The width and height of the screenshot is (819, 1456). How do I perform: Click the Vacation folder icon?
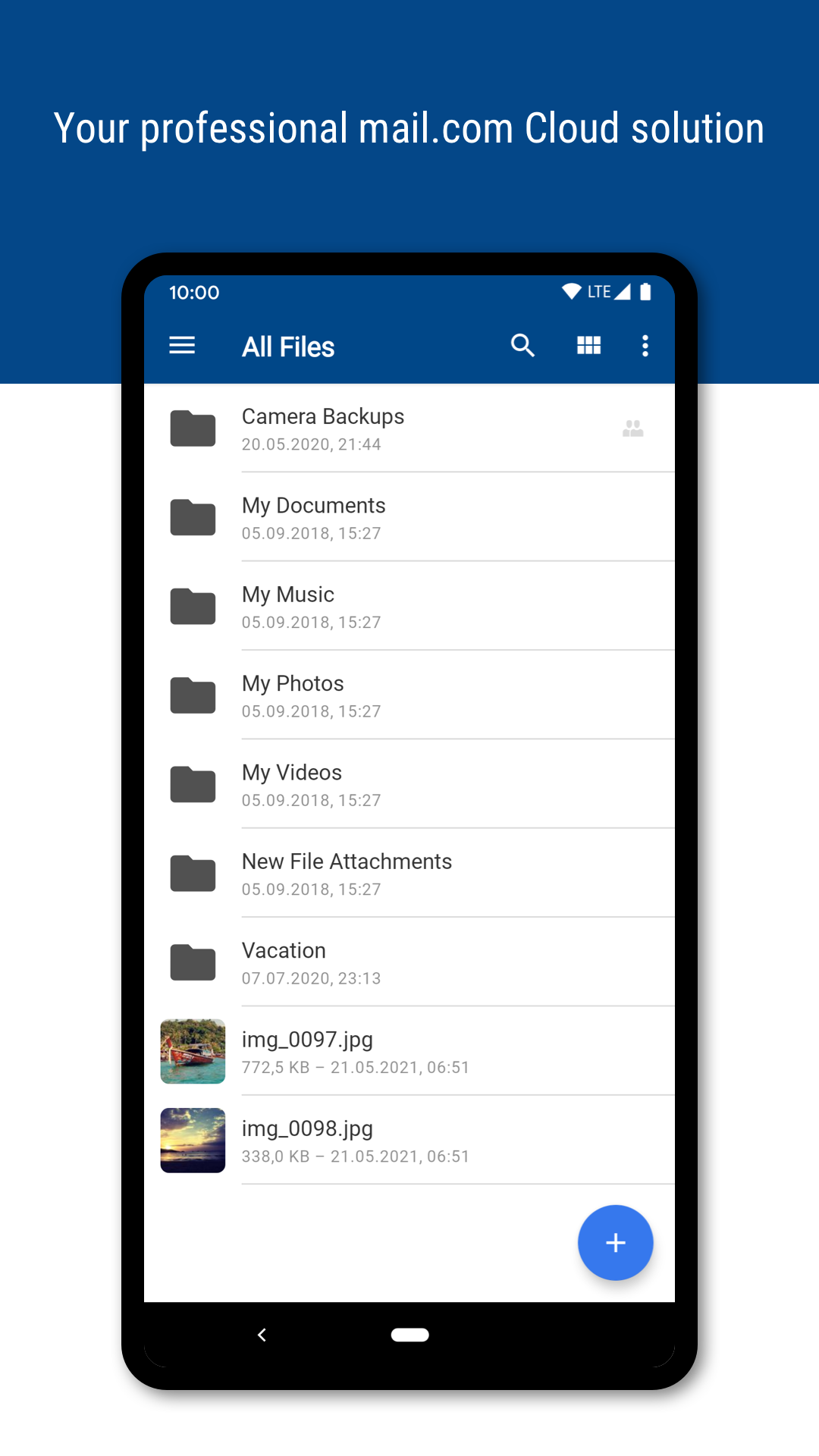pyautogui.click(x=193, y=962)
